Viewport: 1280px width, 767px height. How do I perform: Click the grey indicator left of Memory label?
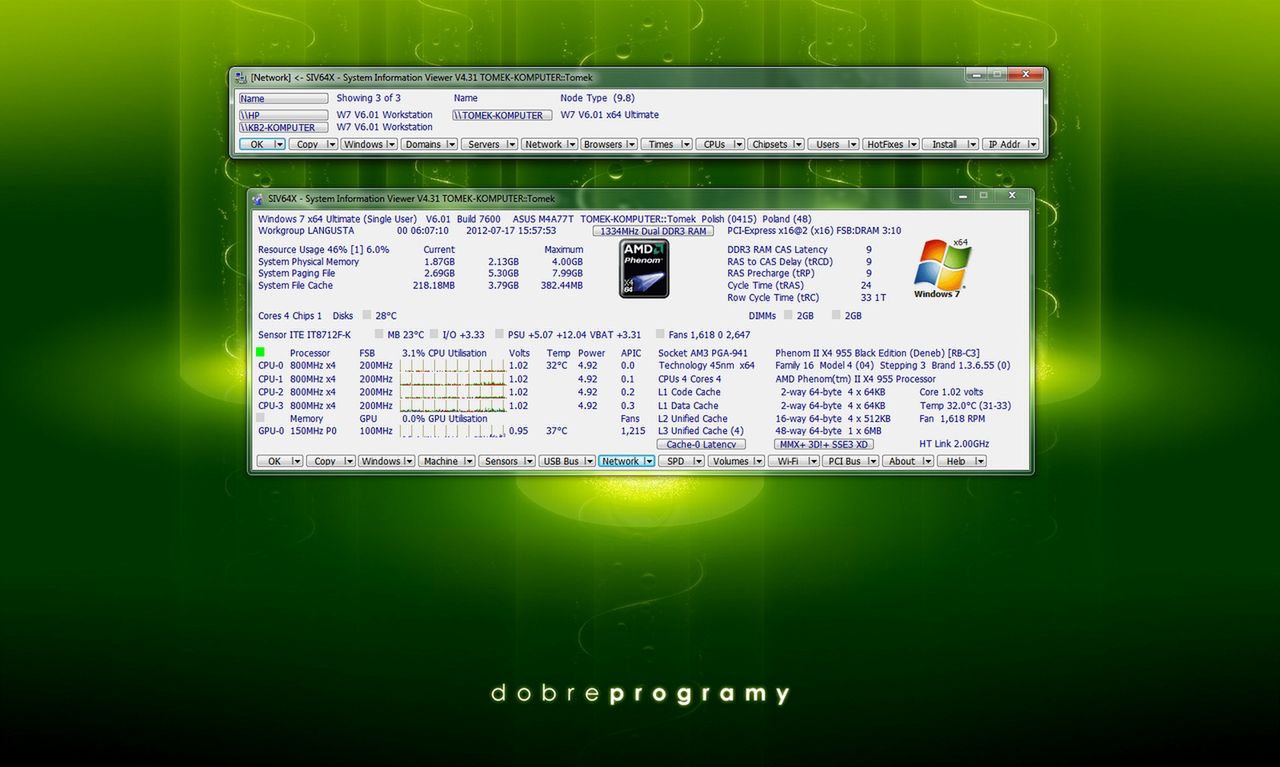coord(260,418)
